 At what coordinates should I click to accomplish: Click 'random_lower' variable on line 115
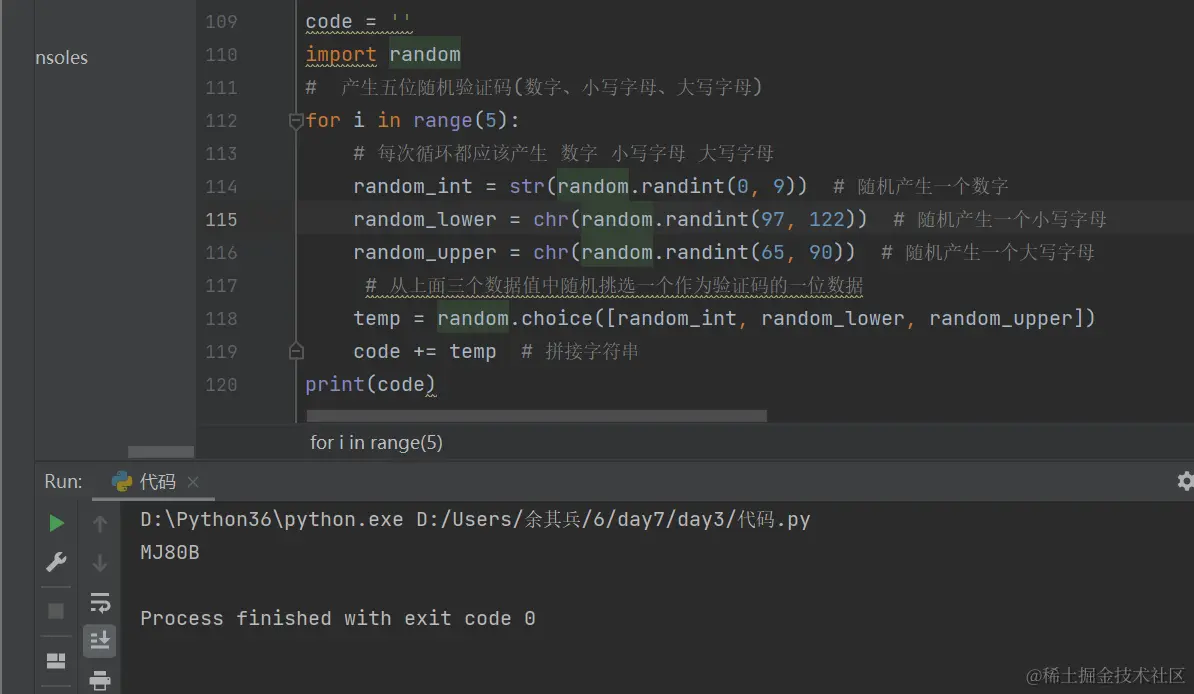(425, 219)
